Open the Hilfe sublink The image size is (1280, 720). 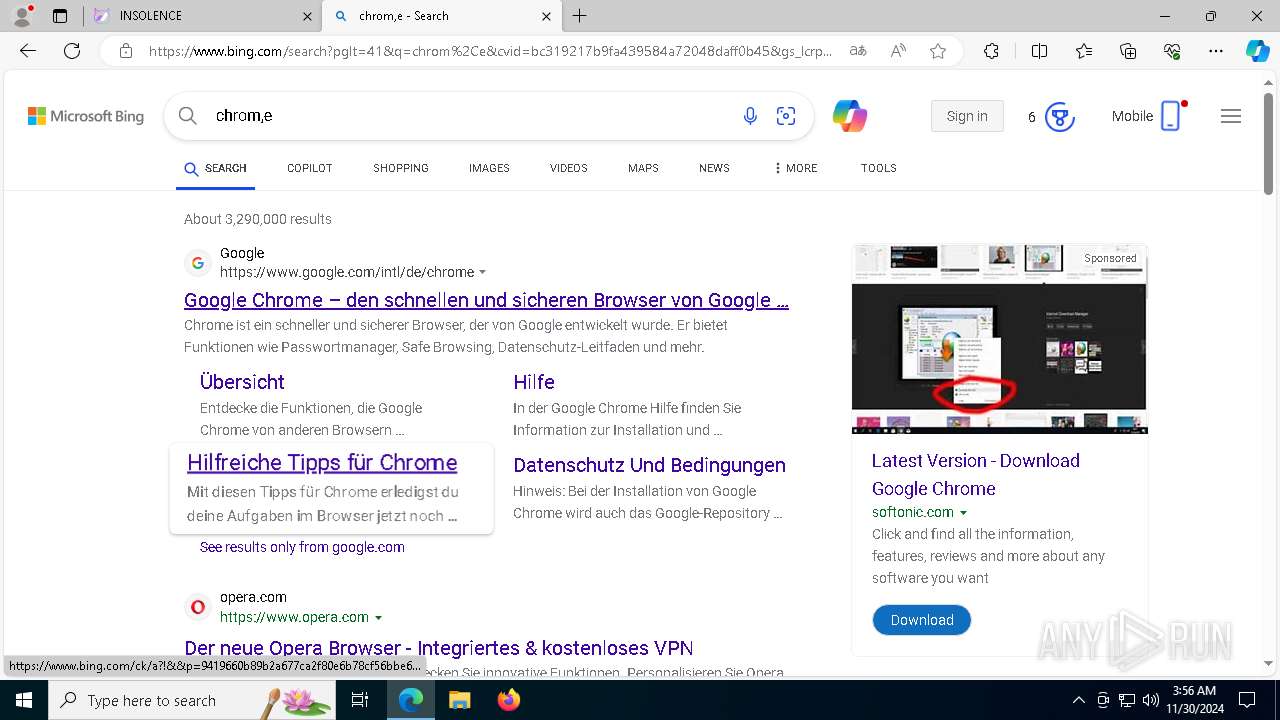[x=534, y=382]
